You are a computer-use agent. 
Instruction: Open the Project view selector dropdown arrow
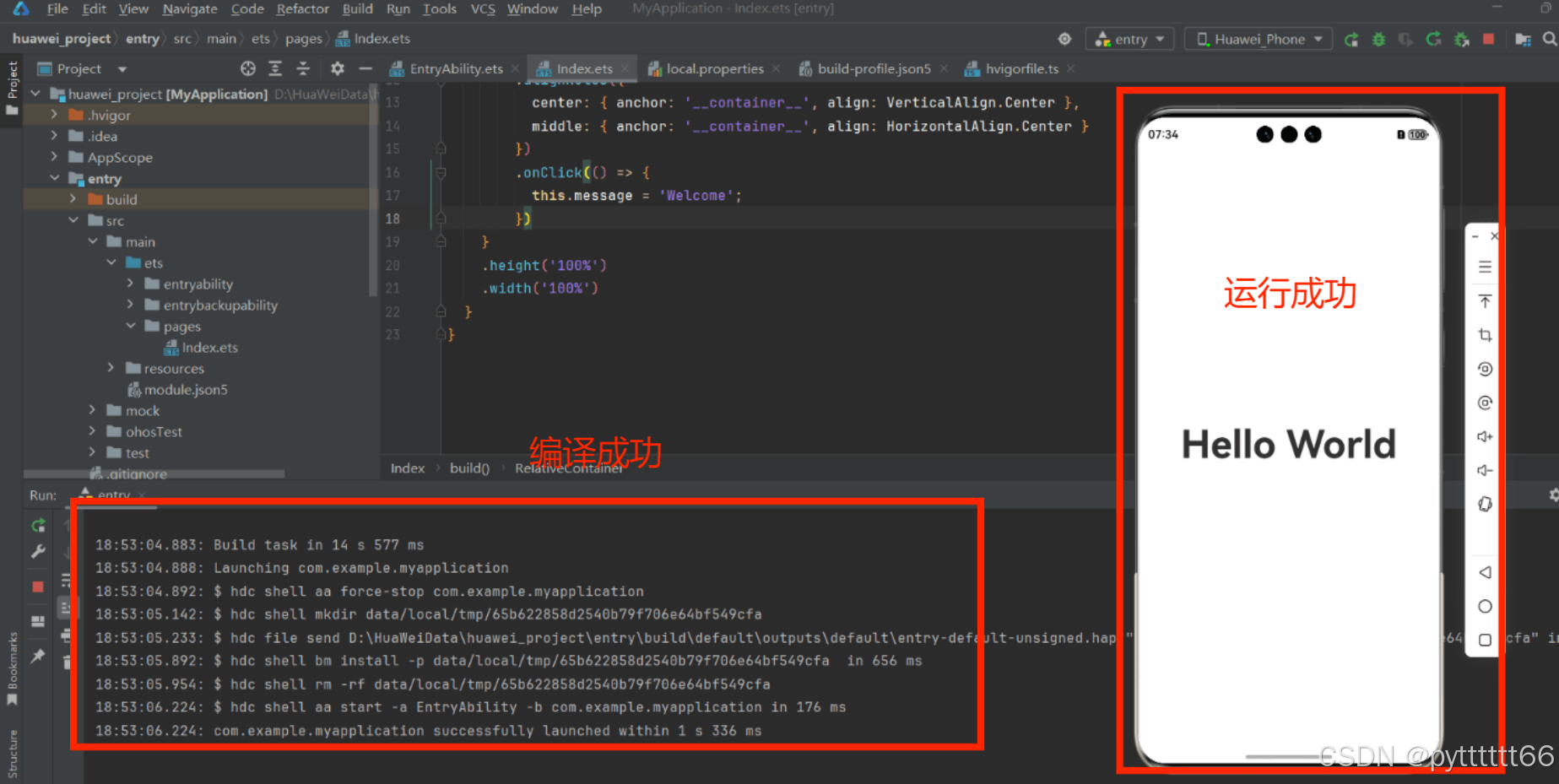pos(122,69)
